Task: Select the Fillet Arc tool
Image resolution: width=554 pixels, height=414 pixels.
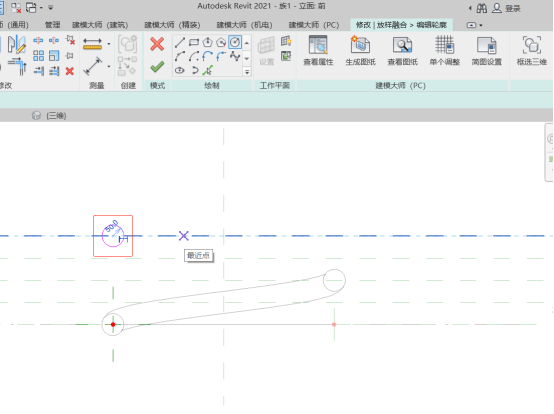Action: coord(221,57)
